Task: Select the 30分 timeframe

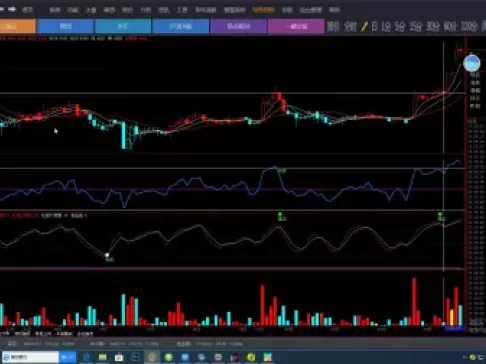Action: (x=433, y=26)
